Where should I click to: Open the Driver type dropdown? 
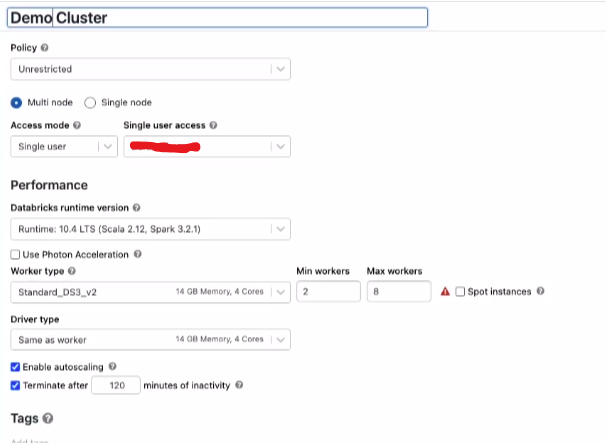(150, 340)
